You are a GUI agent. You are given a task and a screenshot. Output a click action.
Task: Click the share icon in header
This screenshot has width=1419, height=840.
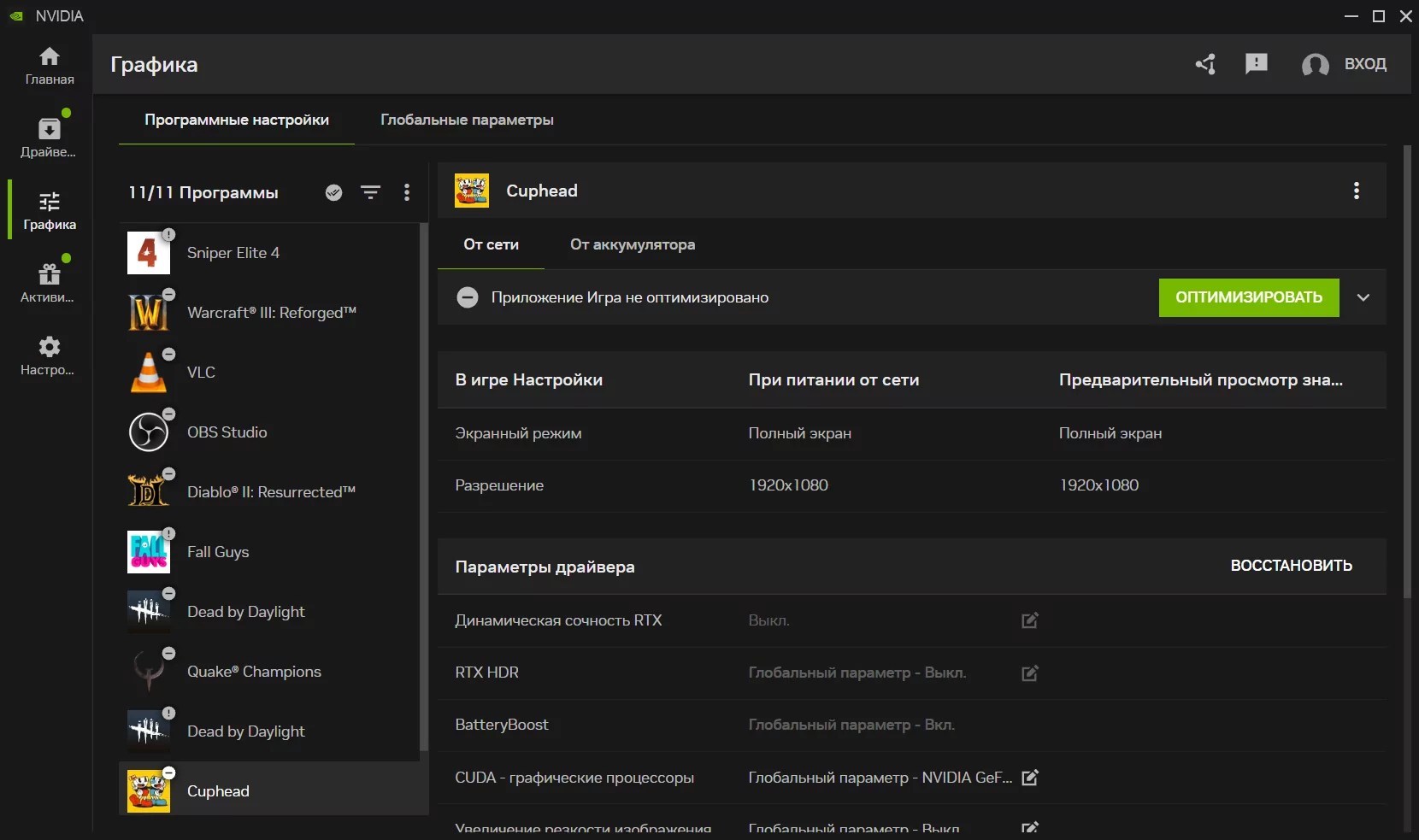pos(1205,64)
